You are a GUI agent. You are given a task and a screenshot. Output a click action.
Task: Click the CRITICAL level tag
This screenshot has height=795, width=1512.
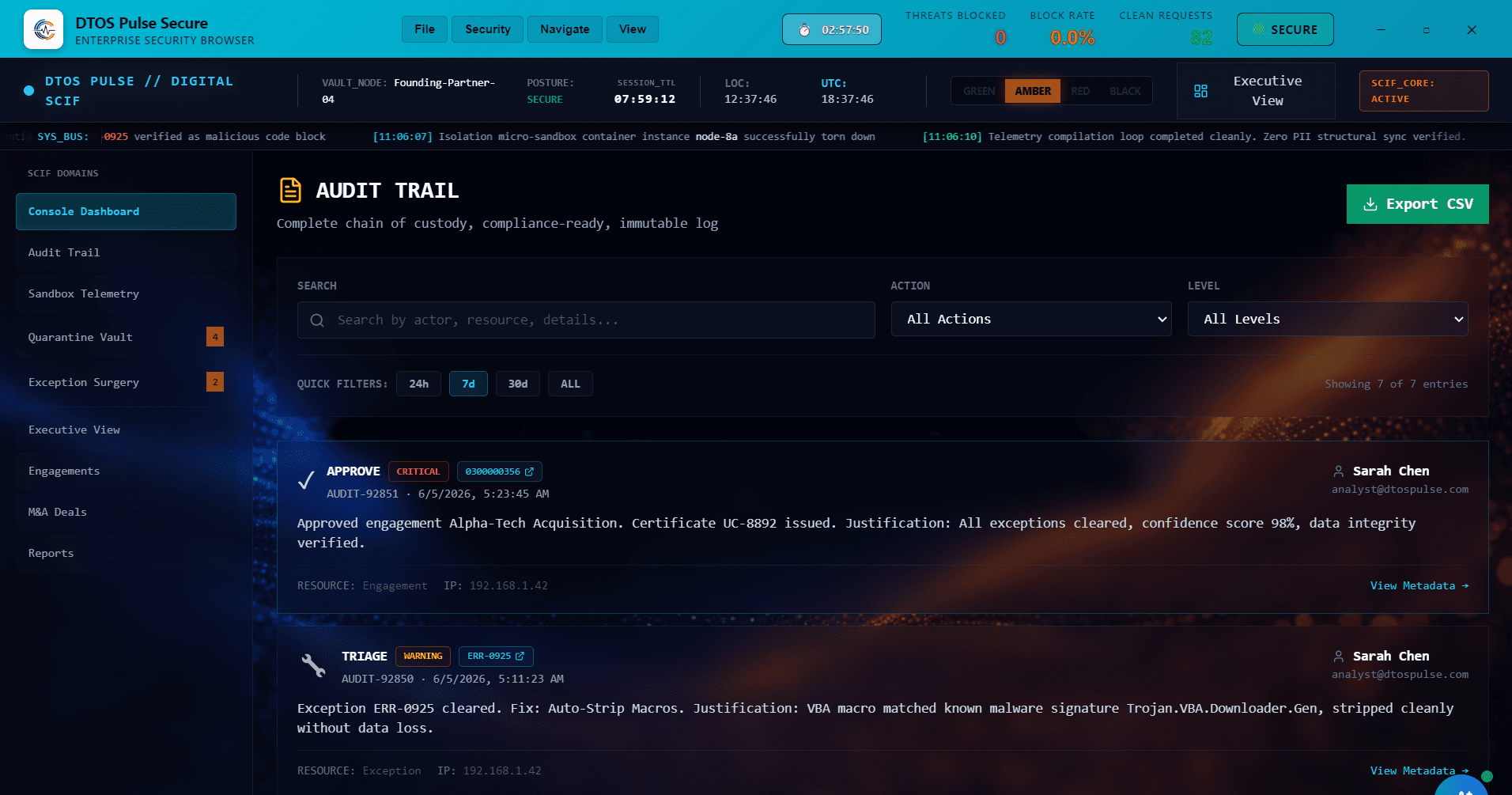[x=418, y=471]
